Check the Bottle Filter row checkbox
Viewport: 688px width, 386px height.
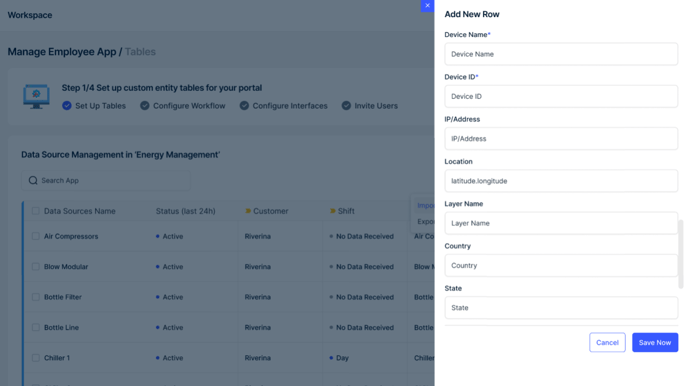[x=36, y=297]
